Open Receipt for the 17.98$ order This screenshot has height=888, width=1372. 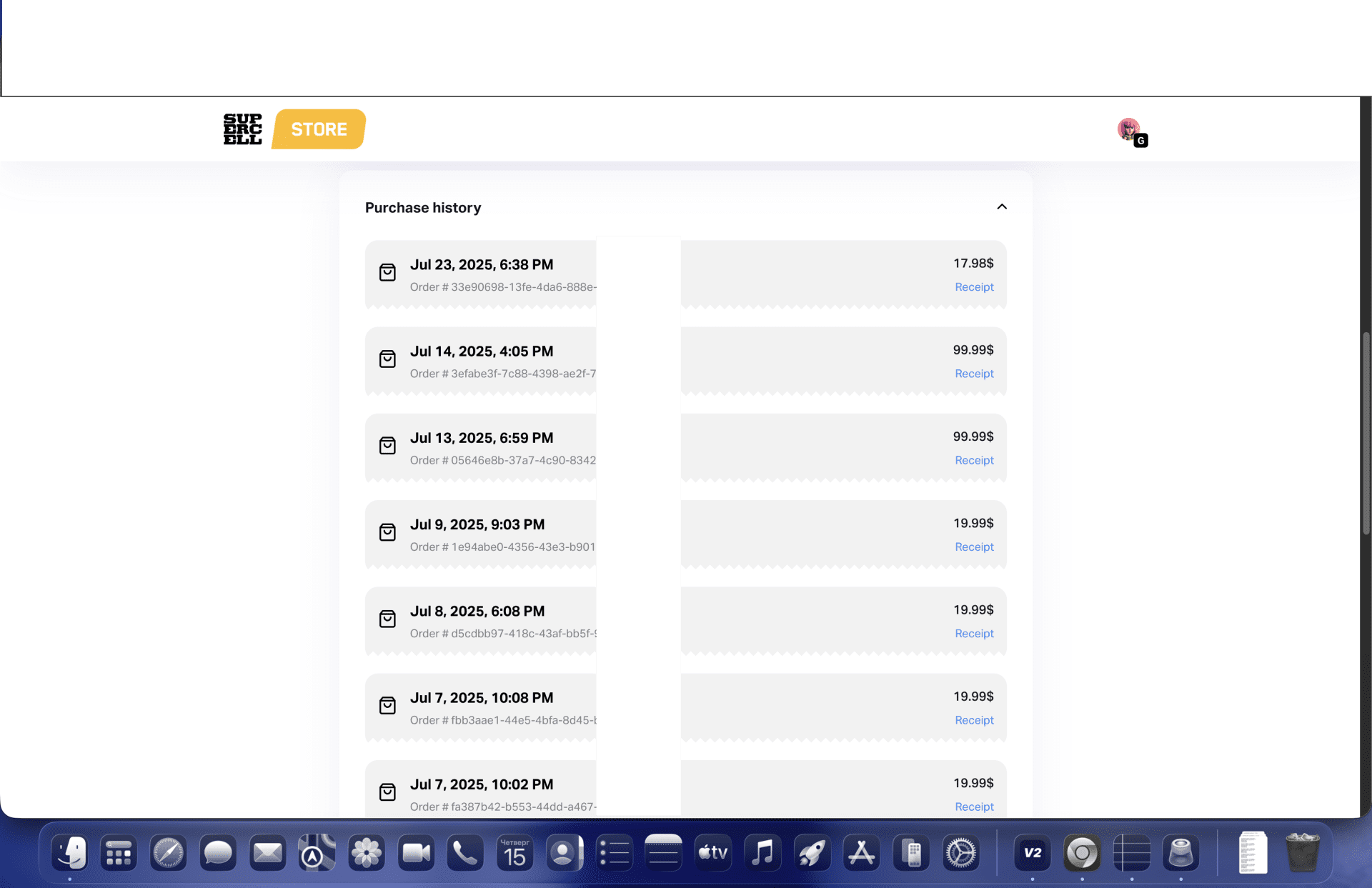(974, 287)
